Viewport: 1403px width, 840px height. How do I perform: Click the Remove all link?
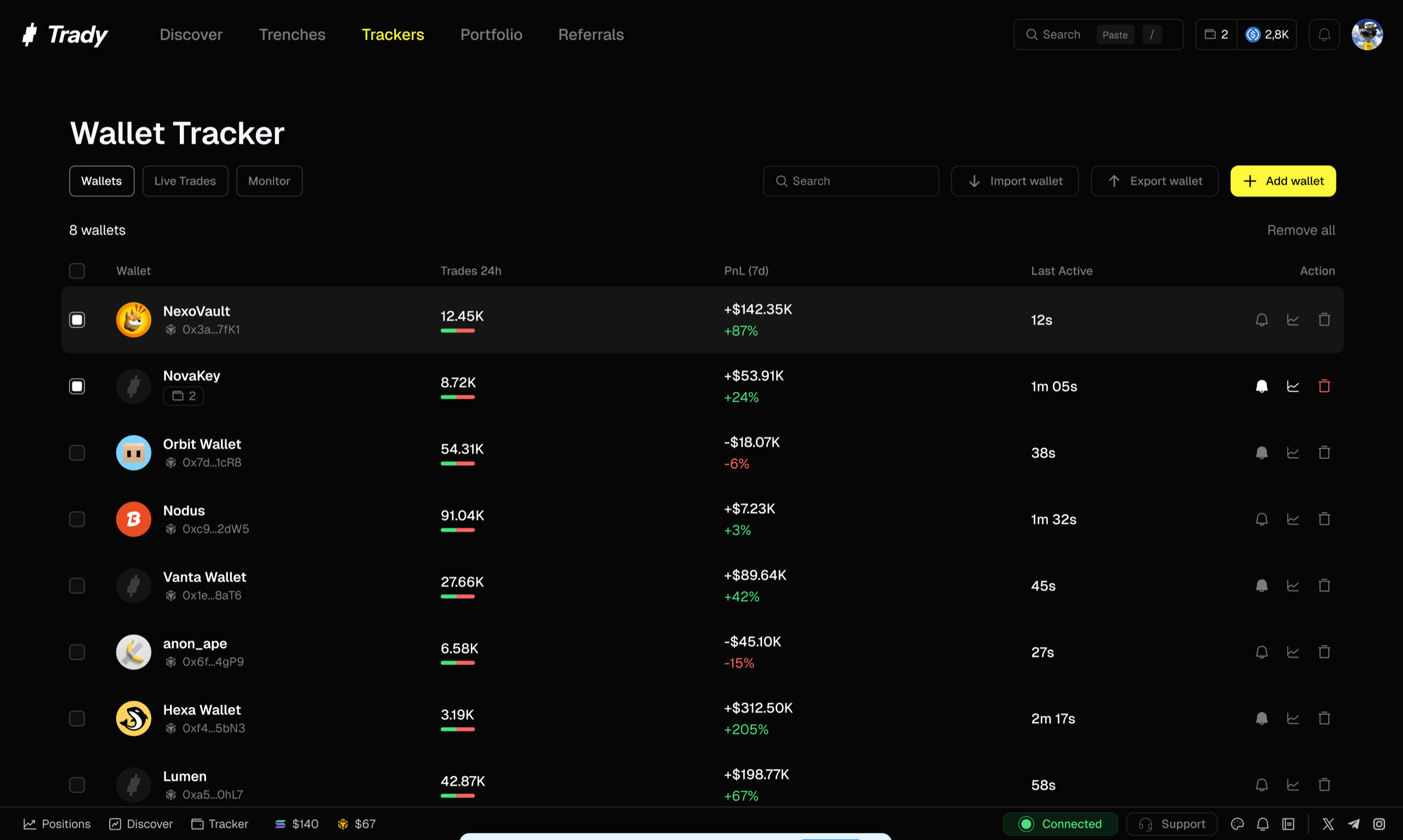pyautogui.click(x=1301, y=230)
